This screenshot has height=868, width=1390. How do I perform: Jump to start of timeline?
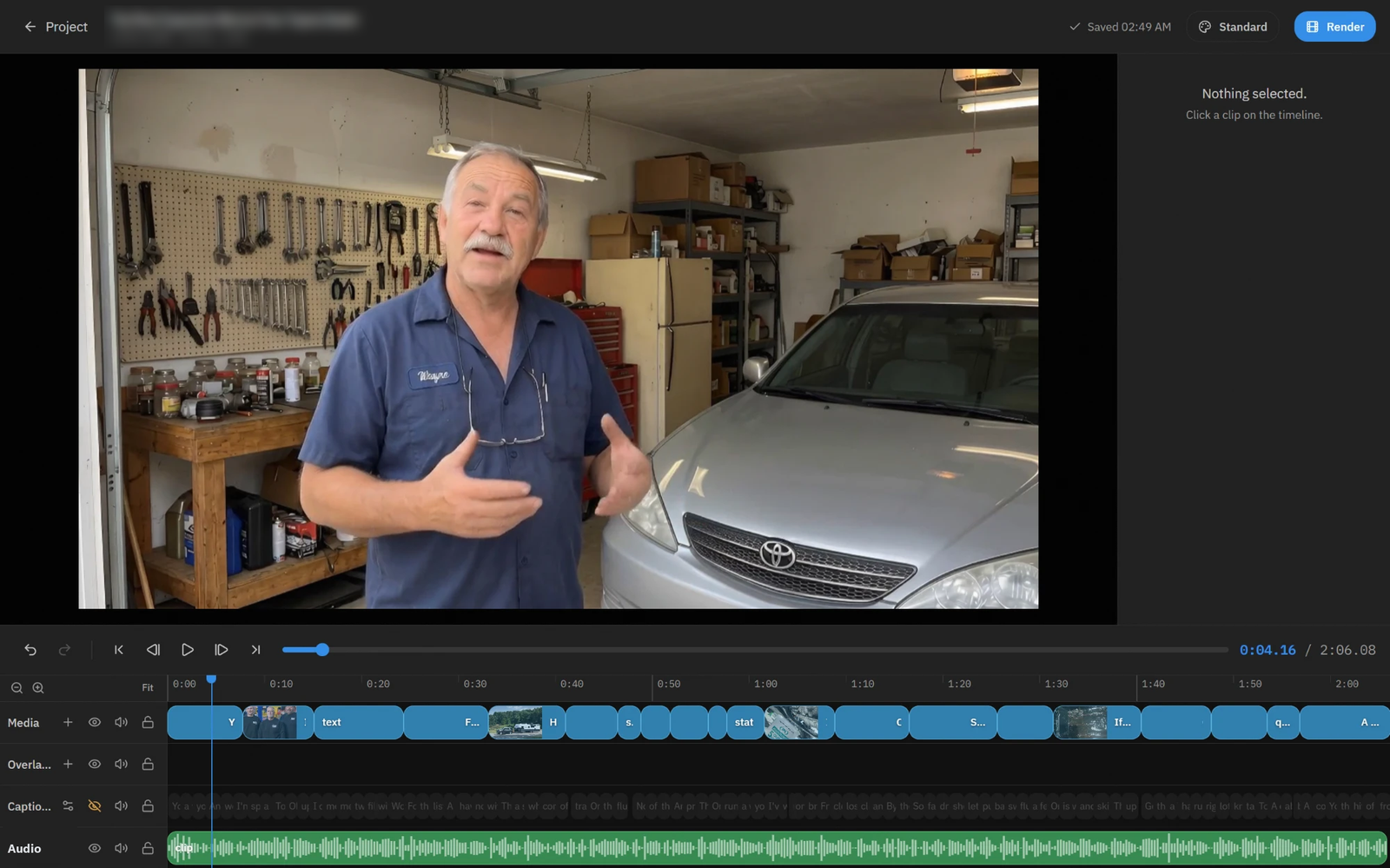click(119, 650)
